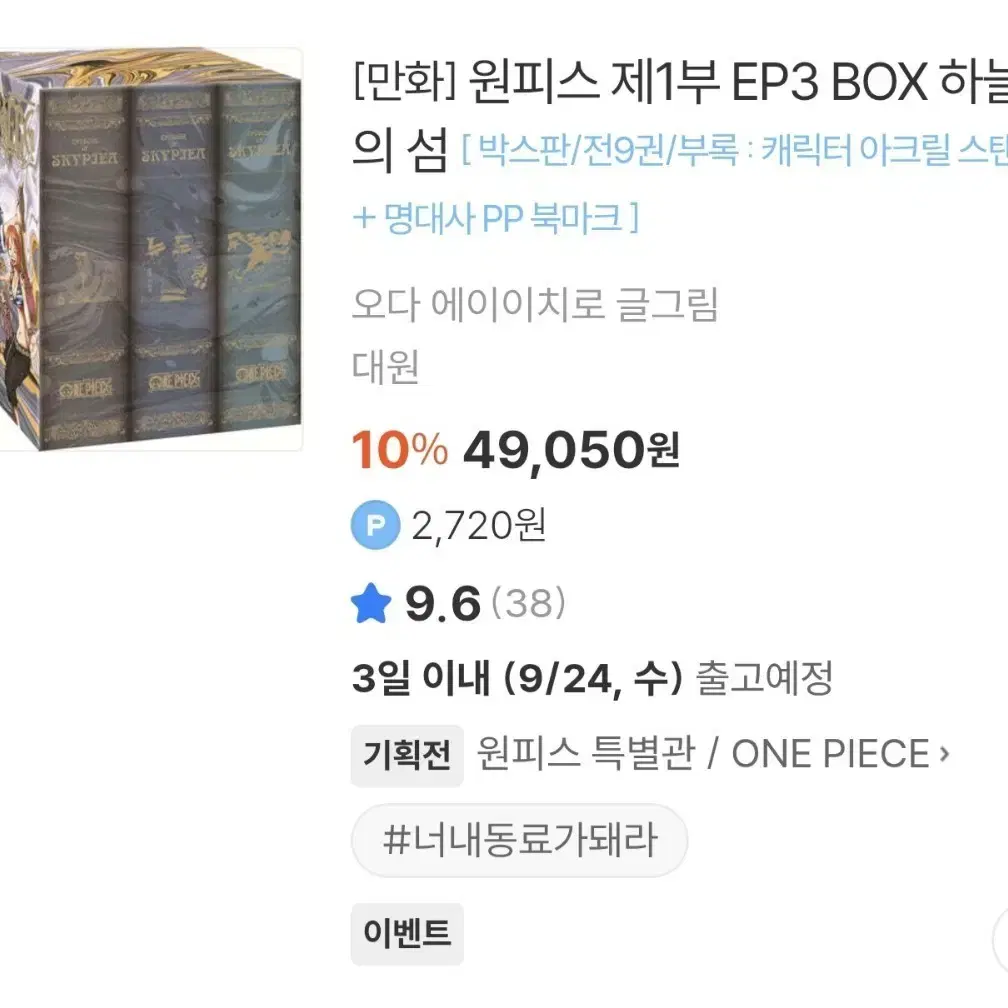Click the #너내동료가돼라 hashtag pill
Viewport: 1008px width, 1008px height.
click(x=518, y=841)
